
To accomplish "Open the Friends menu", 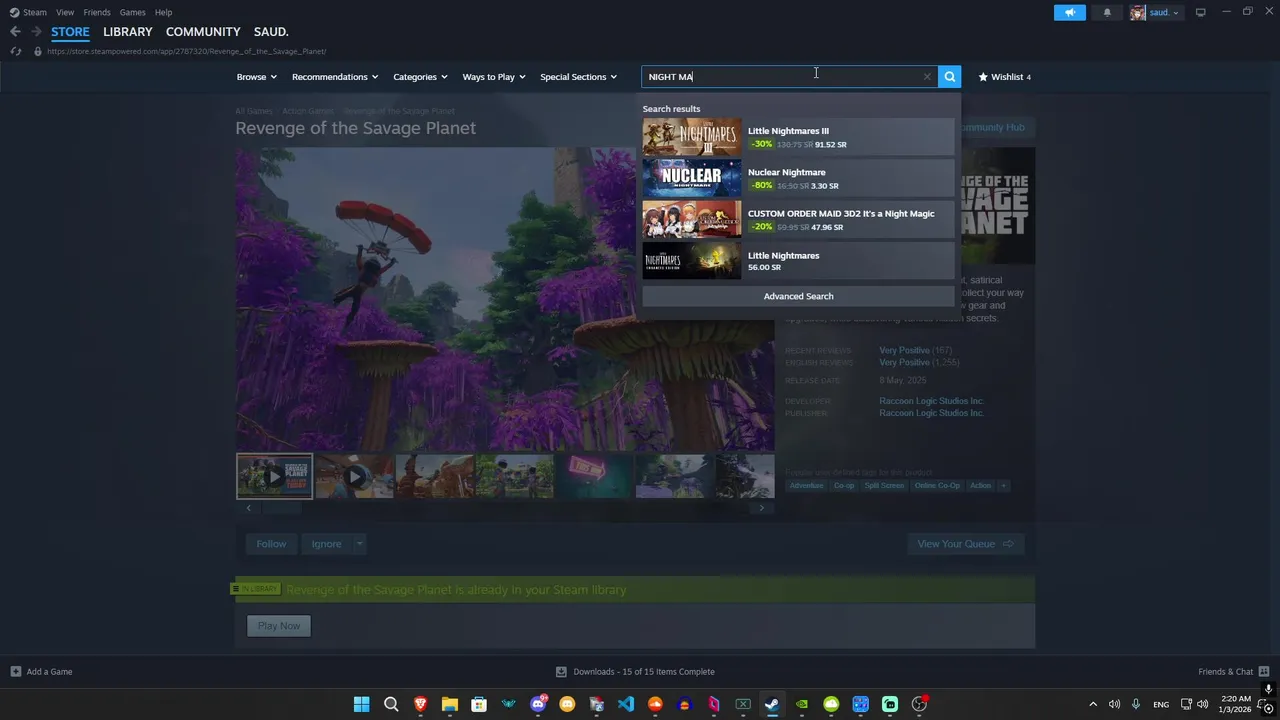I will [x=97, y=12].
